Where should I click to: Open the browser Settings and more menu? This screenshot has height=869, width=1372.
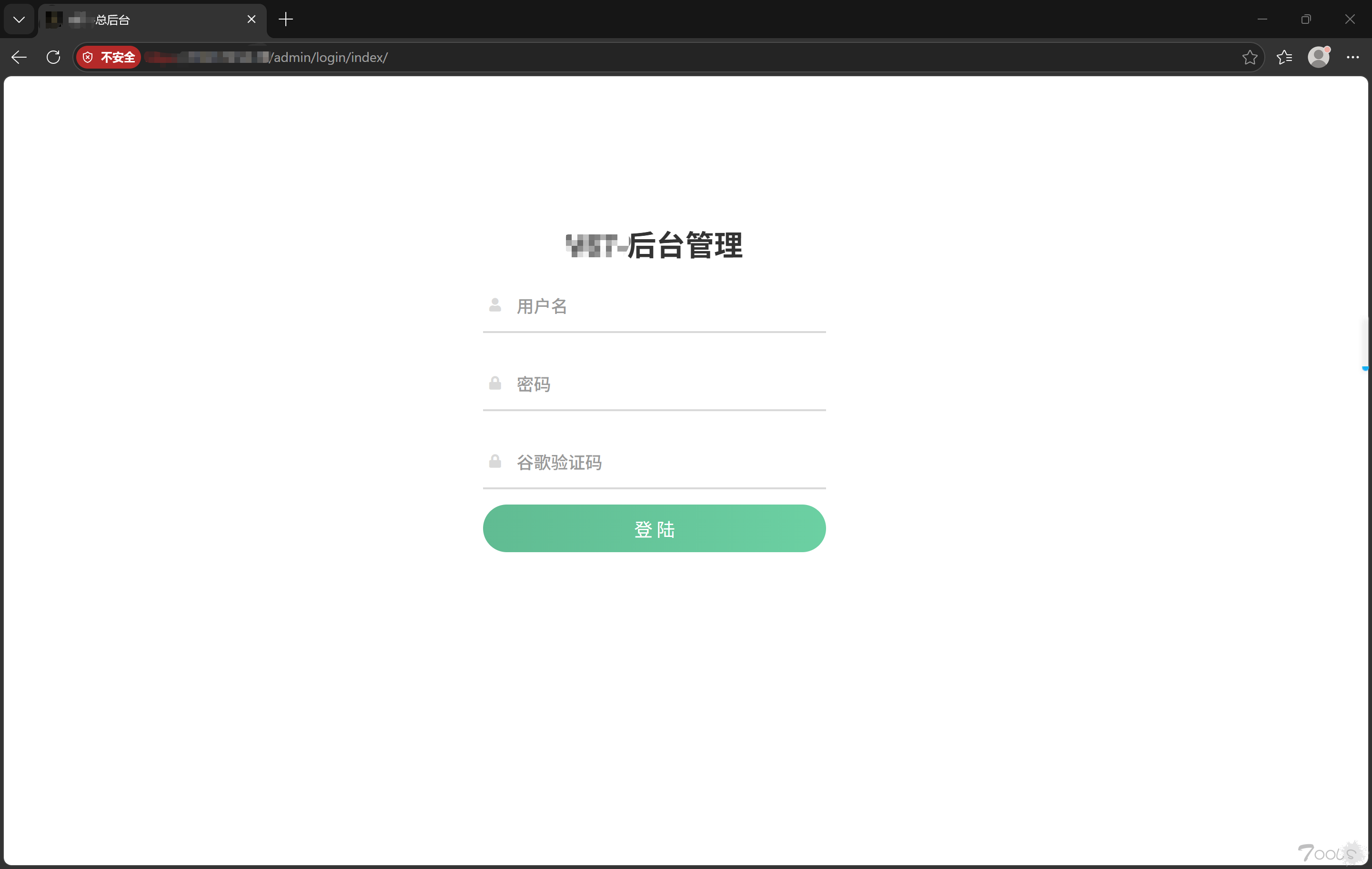coord(1353,57)
